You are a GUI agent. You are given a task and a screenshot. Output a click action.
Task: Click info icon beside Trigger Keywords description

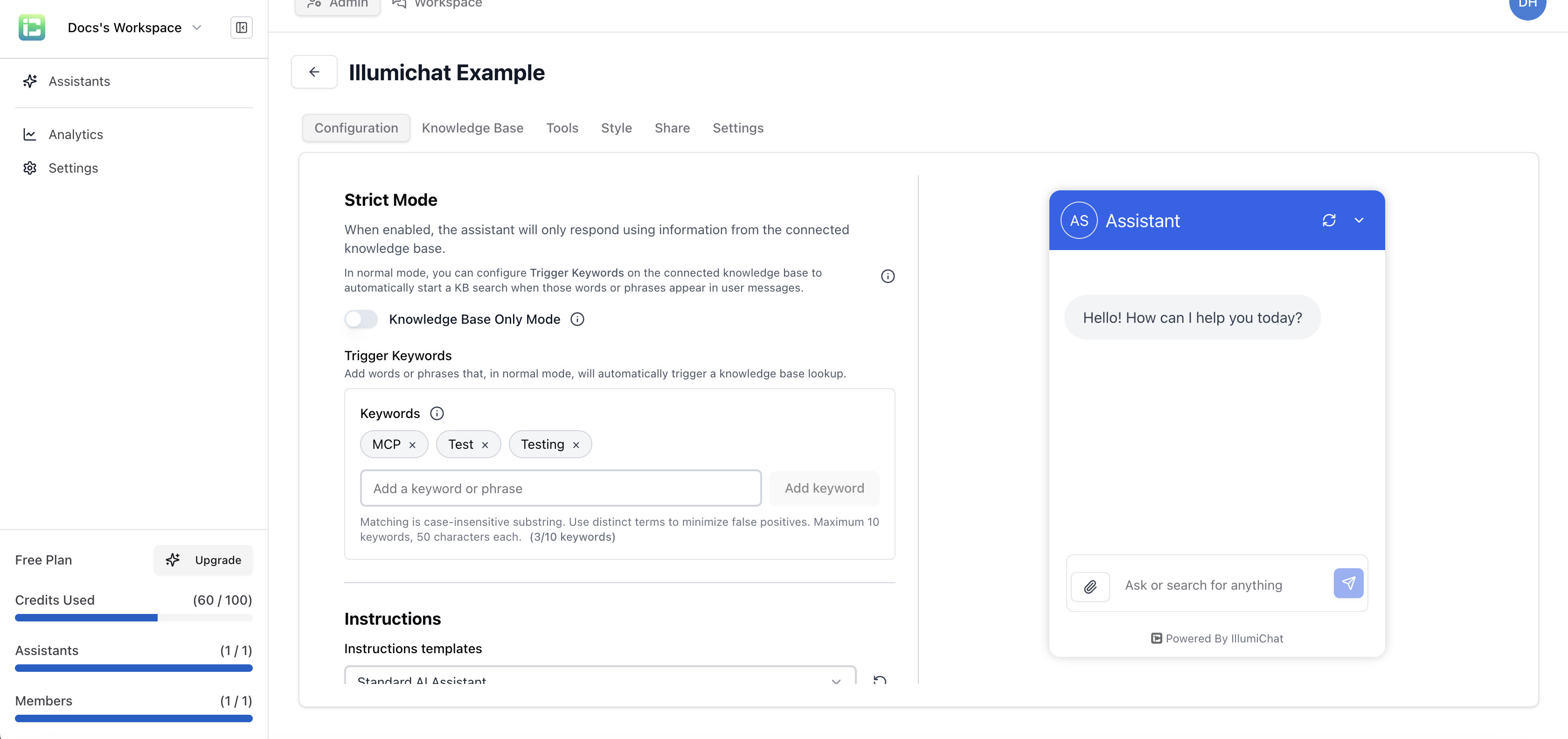click(x=888, y=276)
